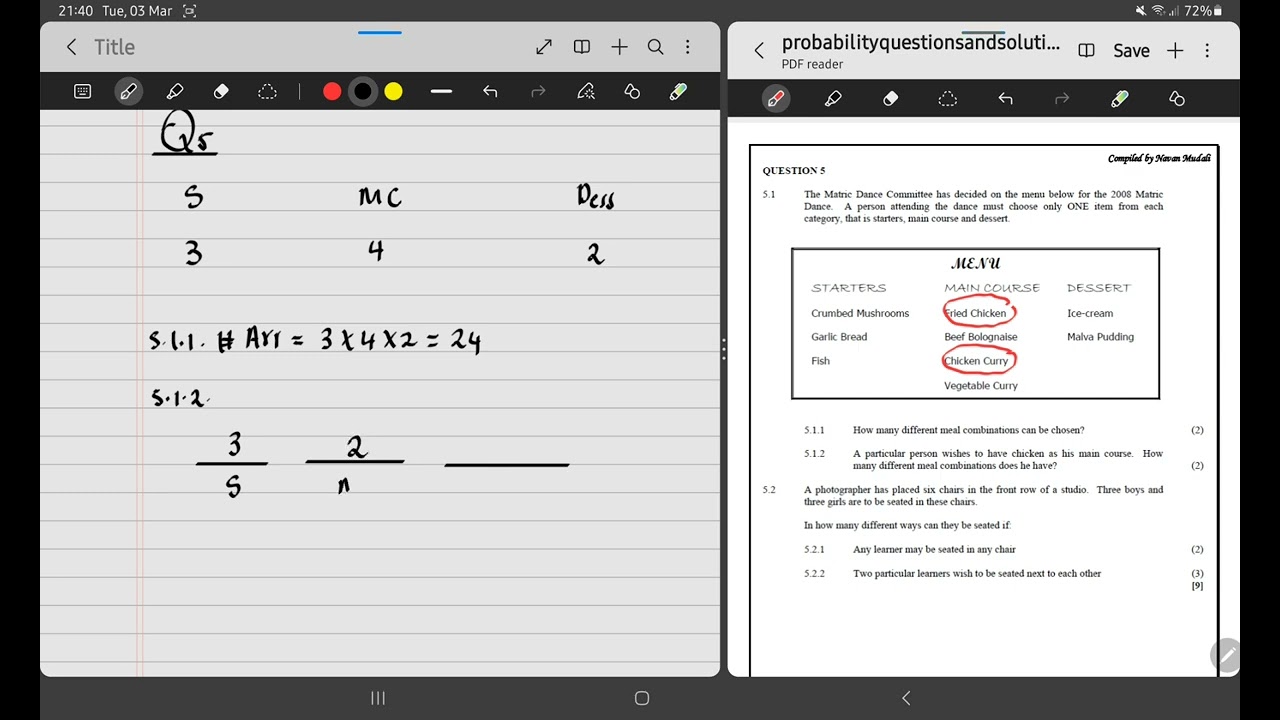This screenshot has height=720, width=1280.
Task: Tap Ice-cream in the desserts
Action: point(1090,313)
